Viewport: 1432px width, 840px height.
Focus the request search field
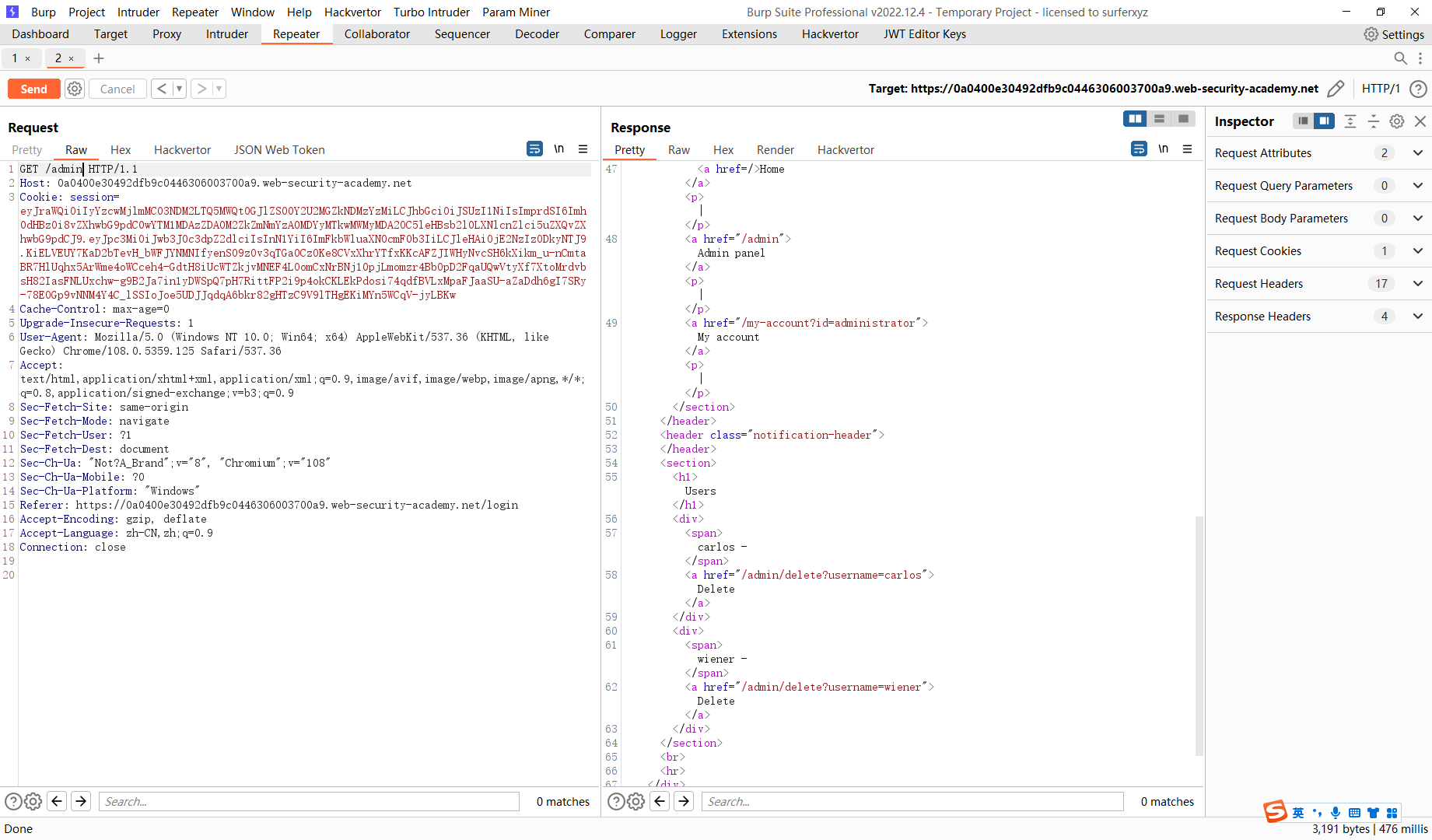click(x=309, y=801)
